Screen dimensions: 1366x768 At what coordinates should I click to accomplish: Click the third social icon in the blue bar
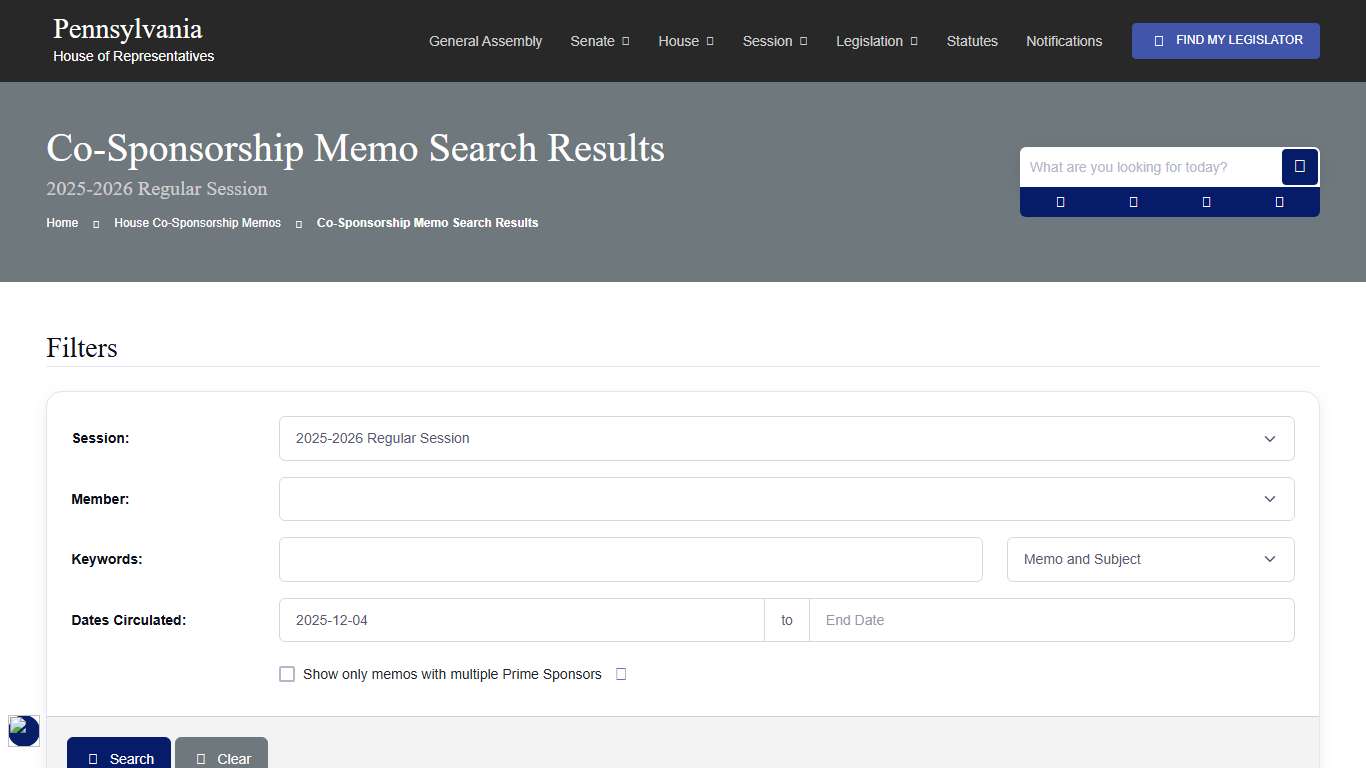pos(1206,201)
